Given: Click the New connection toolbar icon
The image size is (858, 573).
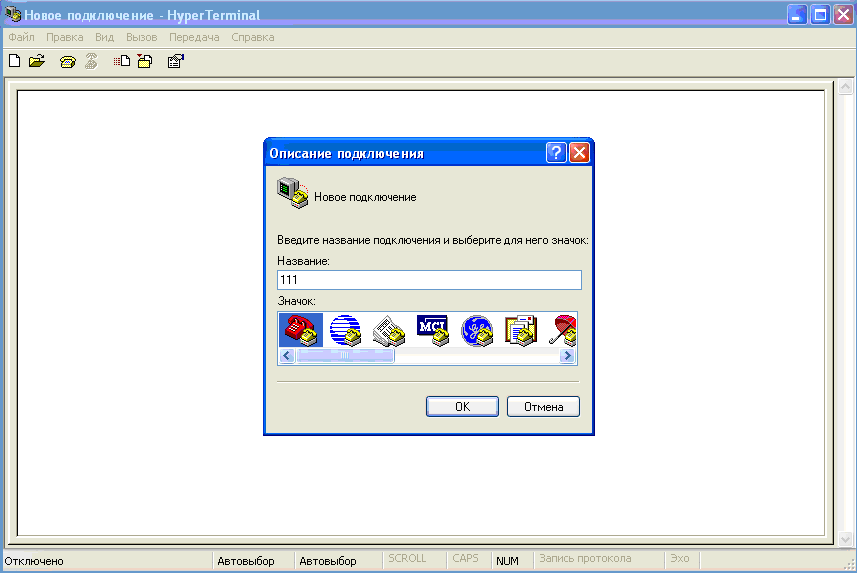Looking at the screenshot, I should click(15, 61).
